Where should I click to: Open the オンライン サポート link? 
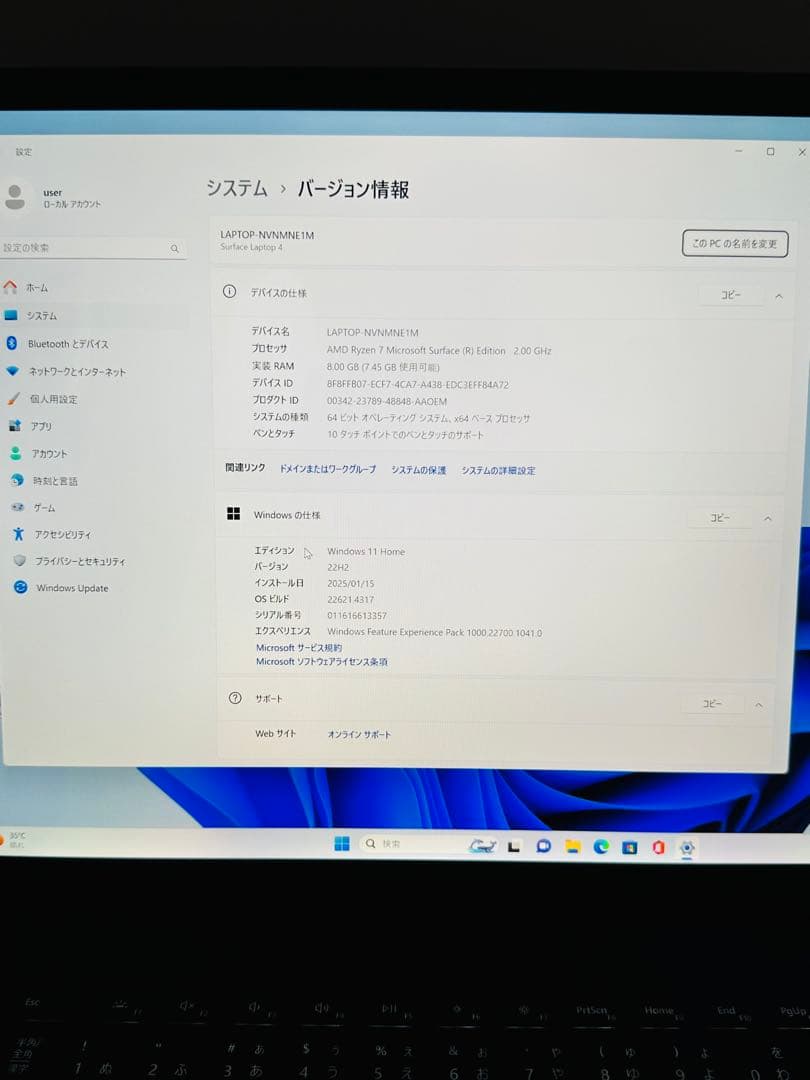[x=357, y=733]
